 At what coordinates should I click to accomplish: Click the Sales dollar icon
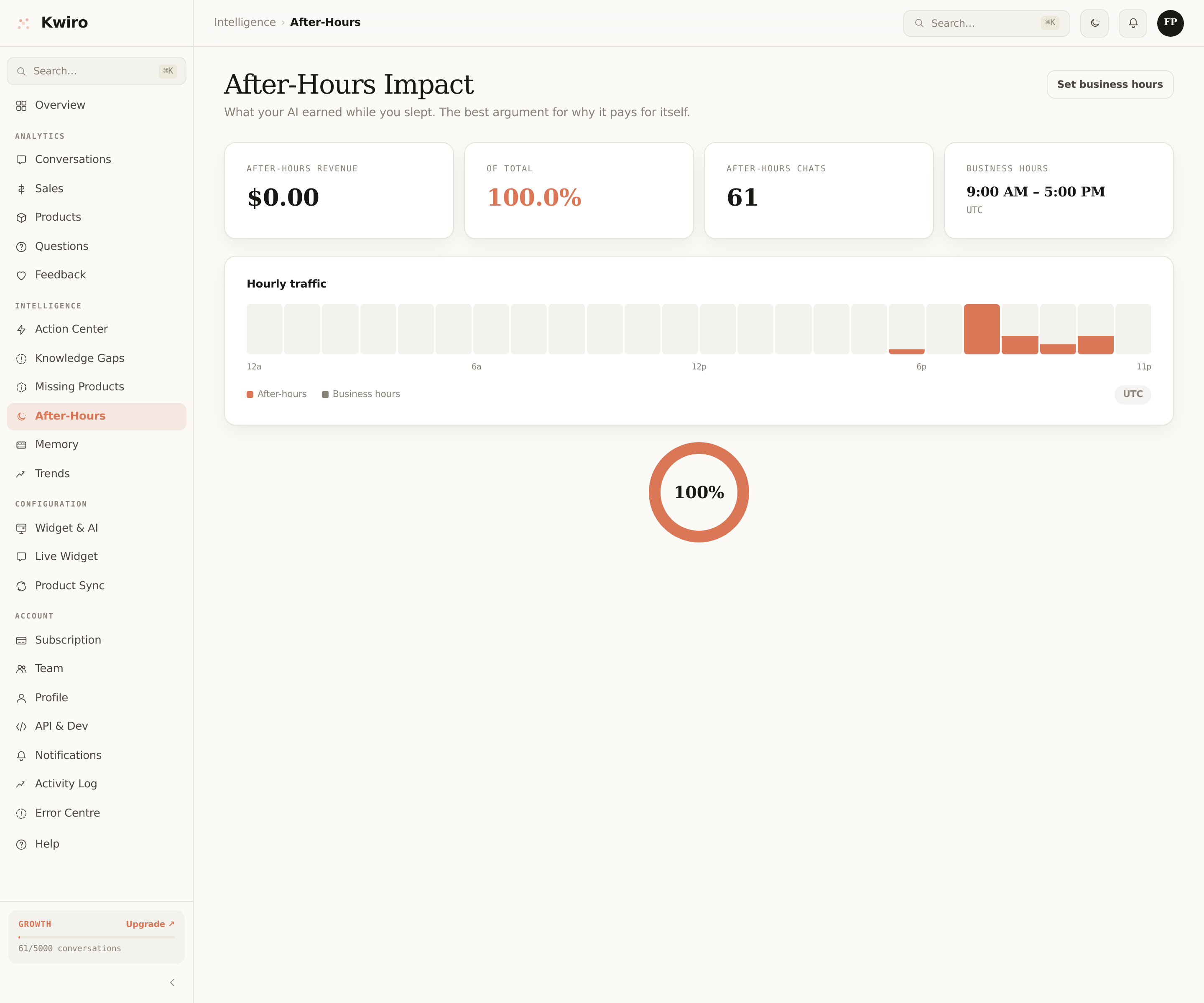point(21,189)
